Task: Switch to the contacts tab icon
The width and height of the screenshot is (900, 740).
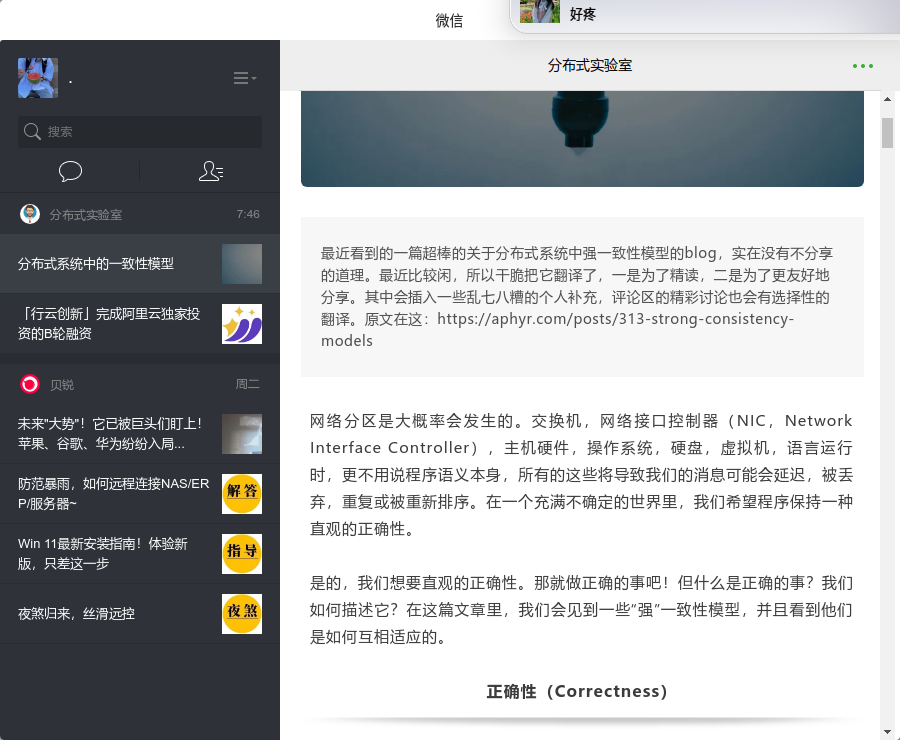Action: (x=211, y=171)
